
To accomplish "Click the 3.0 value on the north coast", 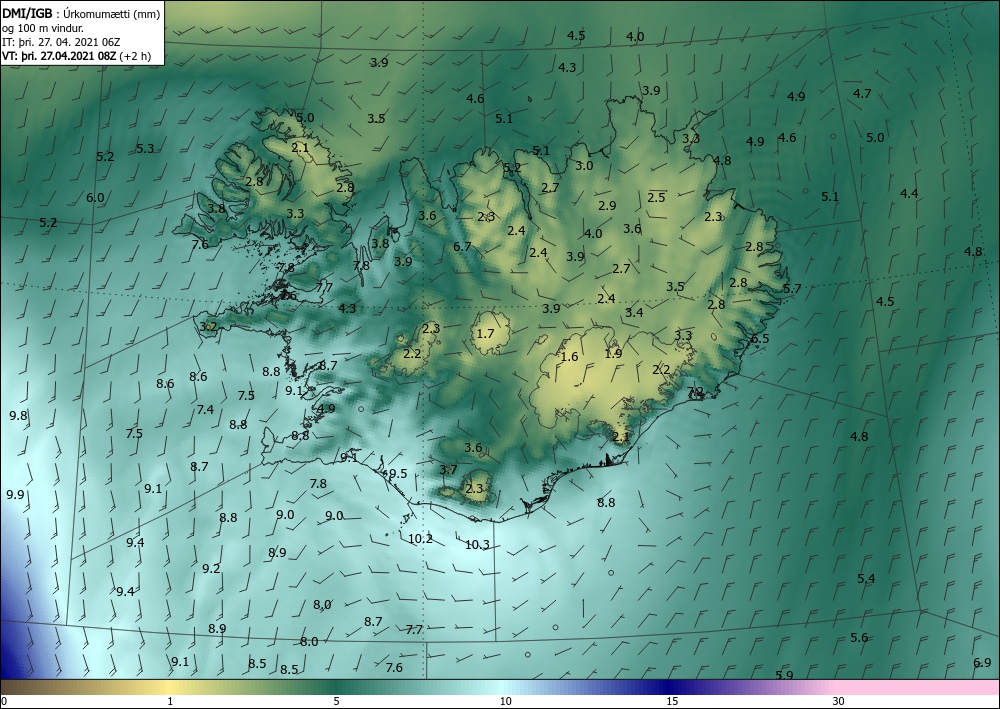I will pos(584,166).
